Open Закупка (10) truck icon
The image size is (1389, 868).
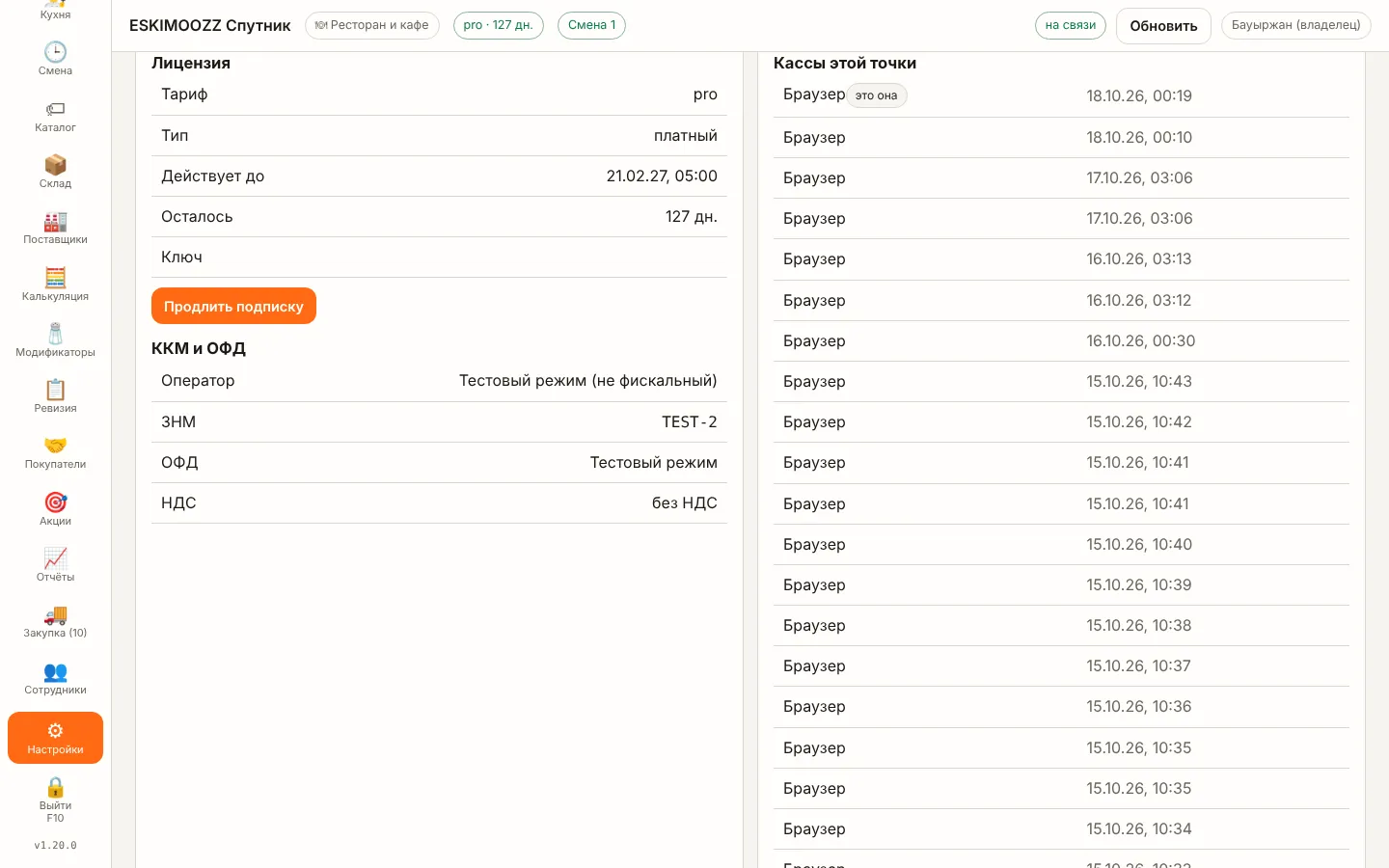tap(55, 621)
